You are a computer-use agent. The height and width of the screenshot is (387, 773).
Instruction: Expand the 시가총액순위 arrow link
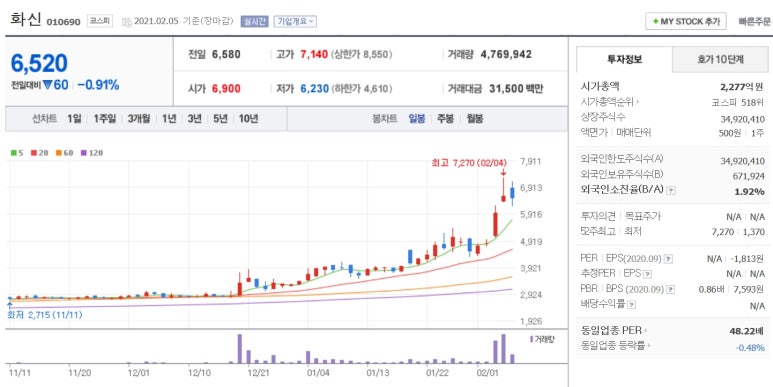coord(637,103)
